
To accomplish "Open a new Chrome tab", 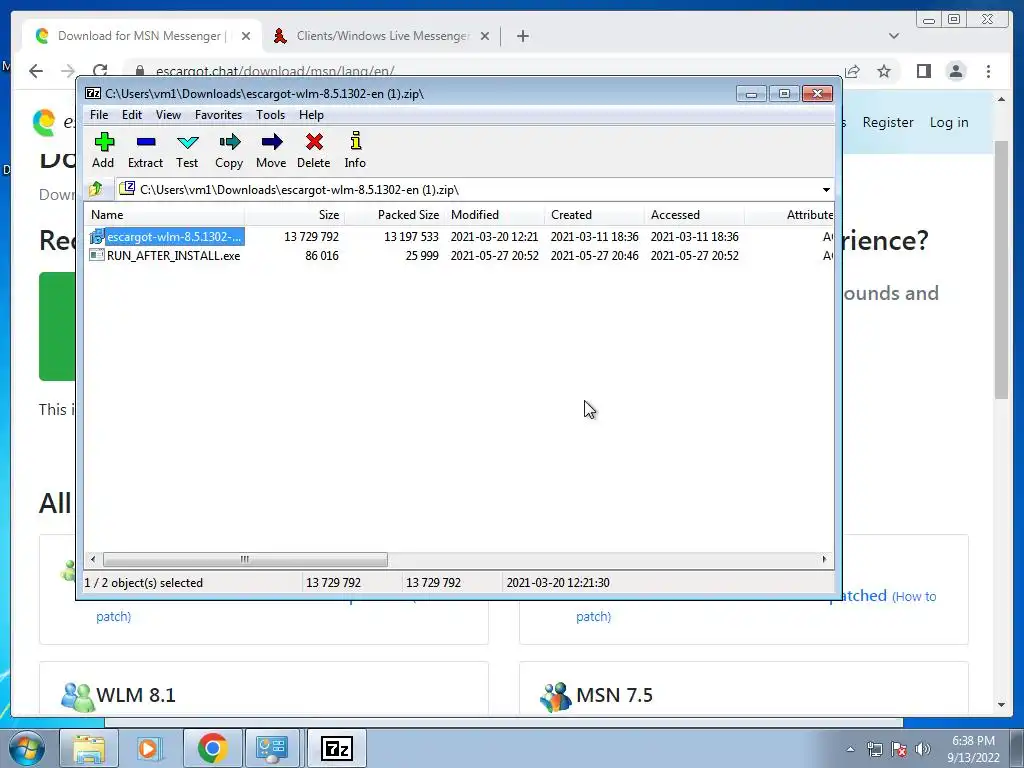I will [522, 36].
